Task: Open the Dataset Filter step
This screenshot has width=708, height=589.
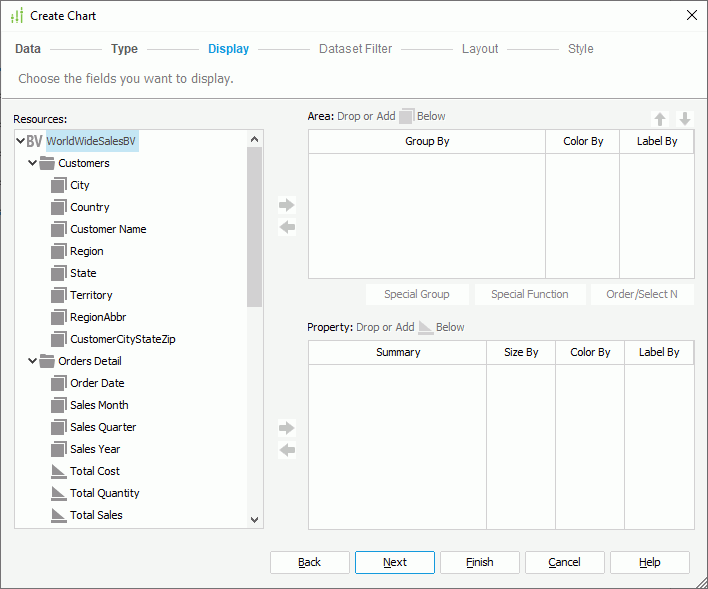Action: pyautogui.click(x=355, y=49)
